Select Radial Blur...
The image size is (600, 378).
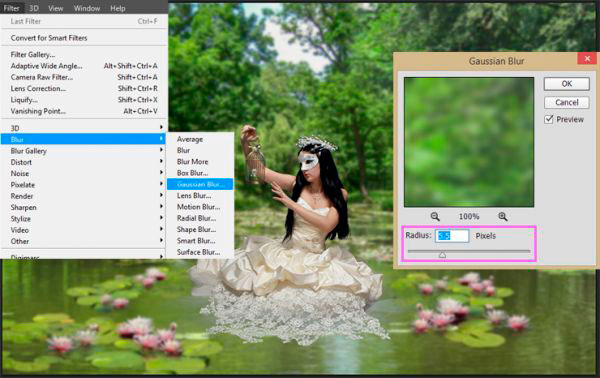point(200,218)
